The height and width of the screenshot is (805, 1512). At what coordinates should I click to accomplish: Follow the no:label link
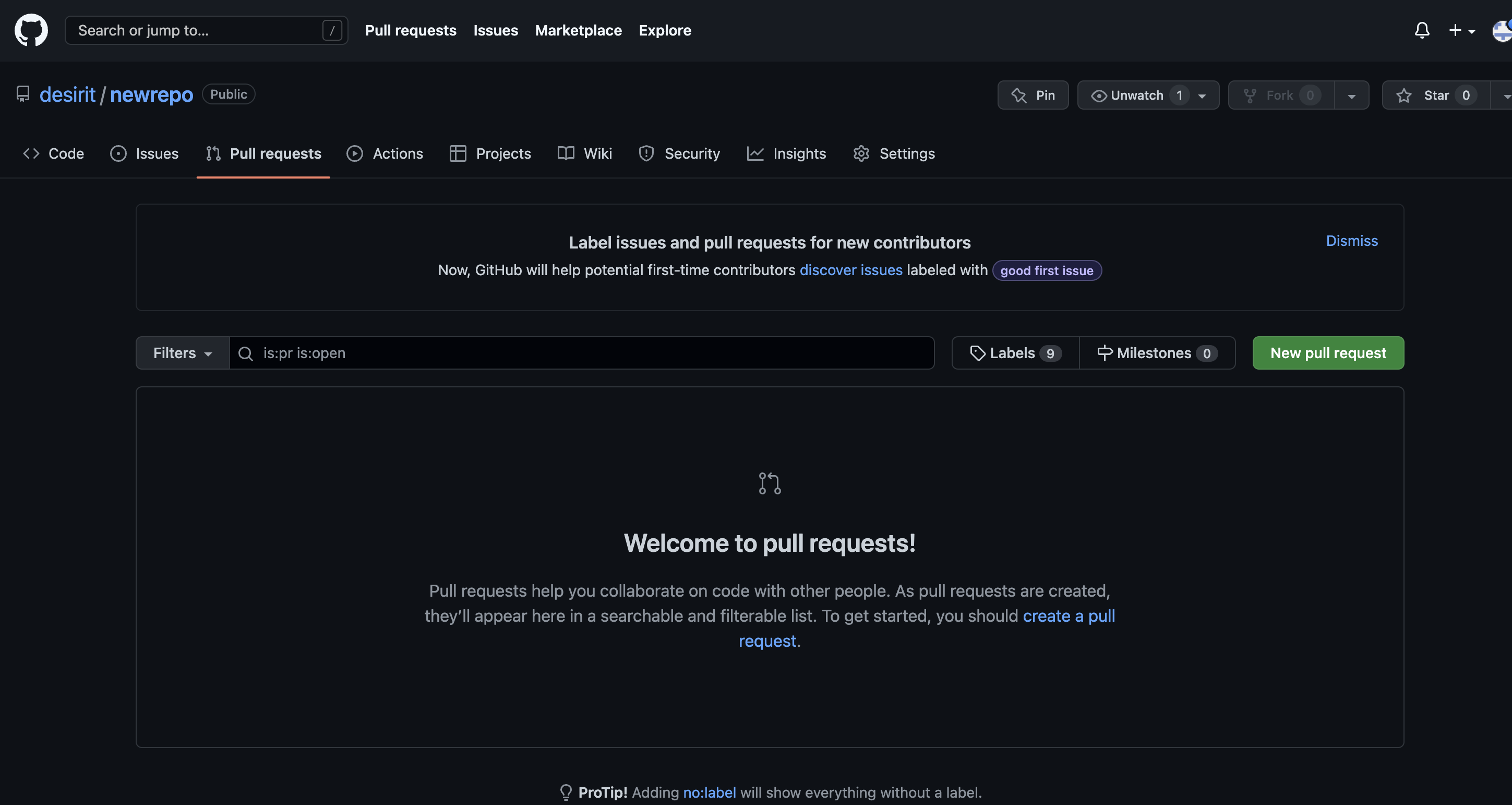point(709,792)
